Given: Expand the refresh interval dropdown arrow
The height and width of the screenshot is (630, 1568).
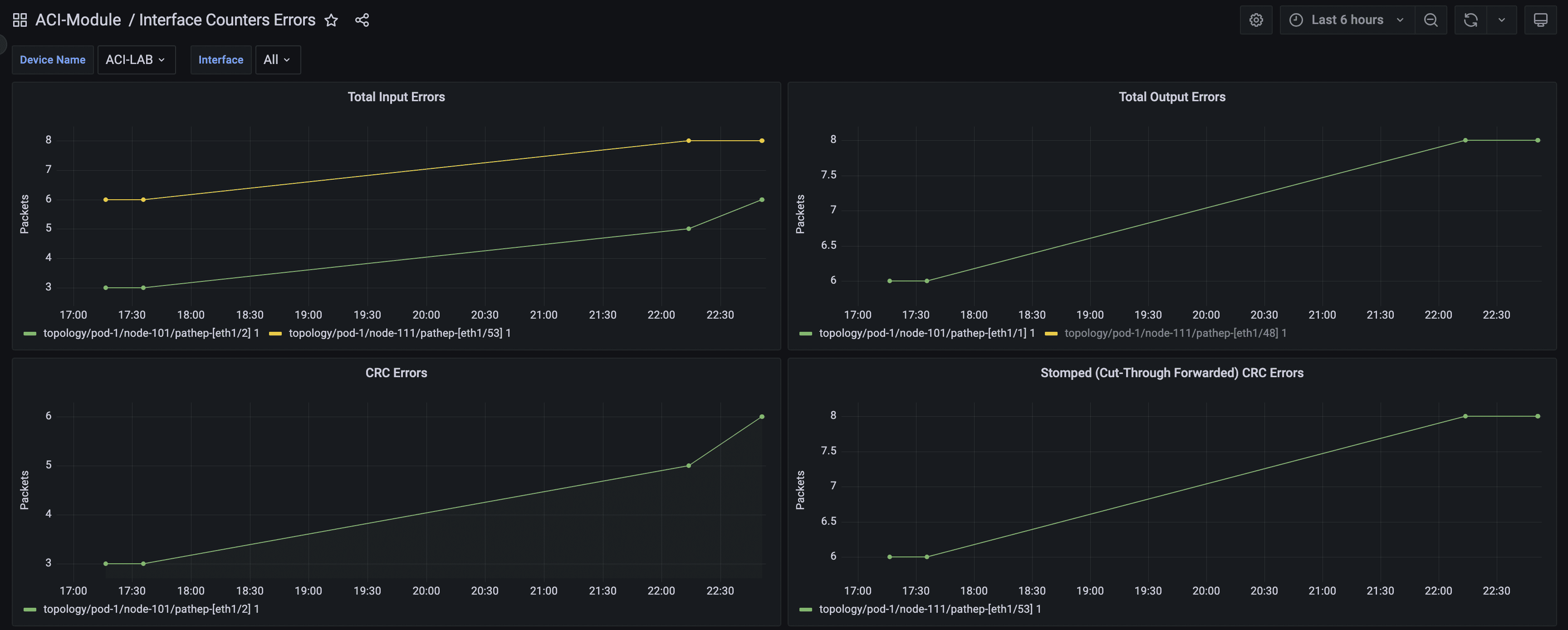Looking at the screenshot, I should coord(1502,20).
